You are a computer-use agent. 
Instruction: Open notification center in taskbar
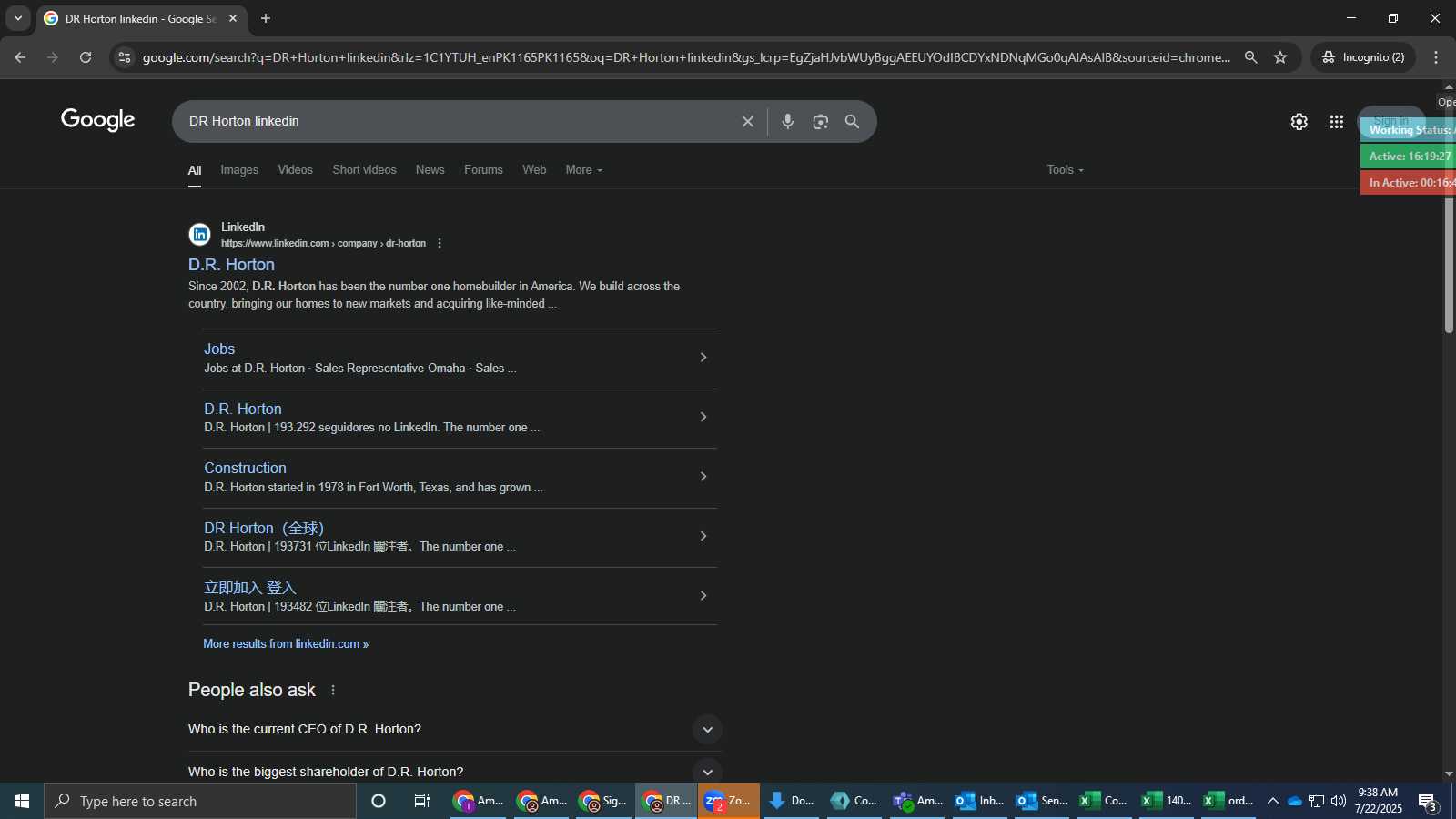coord(1427,802)
